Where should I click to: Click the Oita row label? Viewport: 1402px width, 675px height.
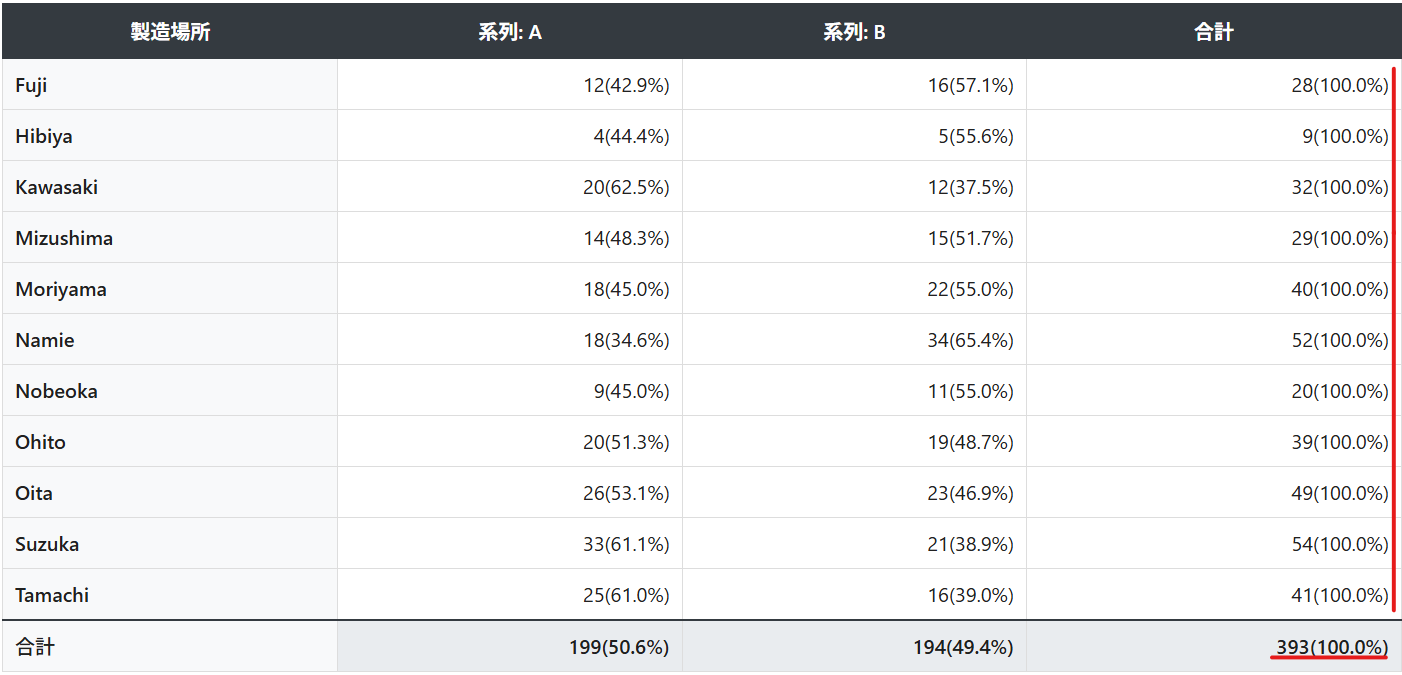pos(34,493)
